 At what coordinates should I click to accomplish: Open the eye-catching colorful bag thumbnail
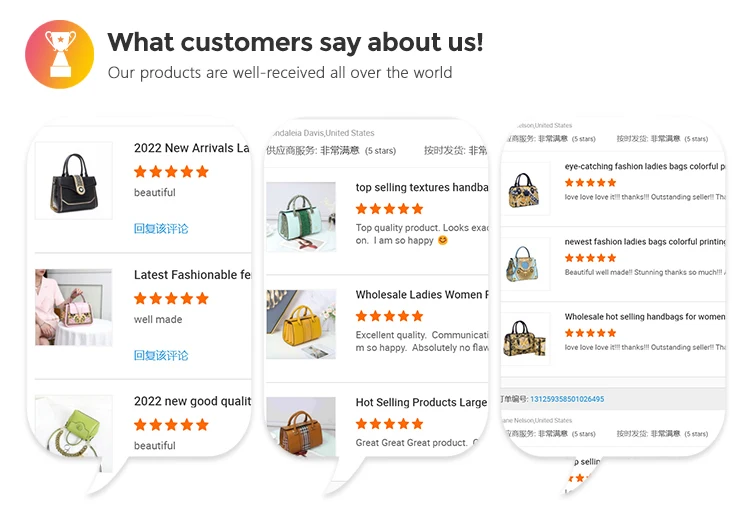tap(524, 192)
